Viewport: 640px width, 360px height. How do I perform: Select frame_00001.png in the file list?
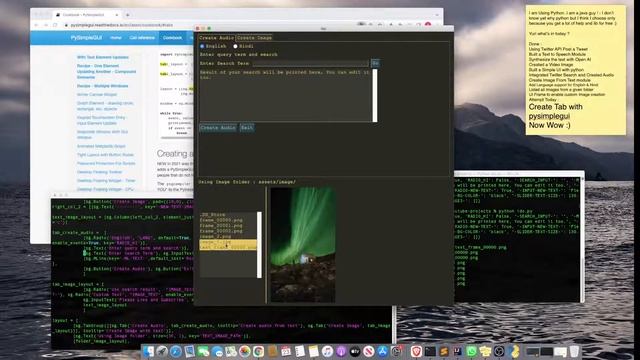tap(221, 225)
